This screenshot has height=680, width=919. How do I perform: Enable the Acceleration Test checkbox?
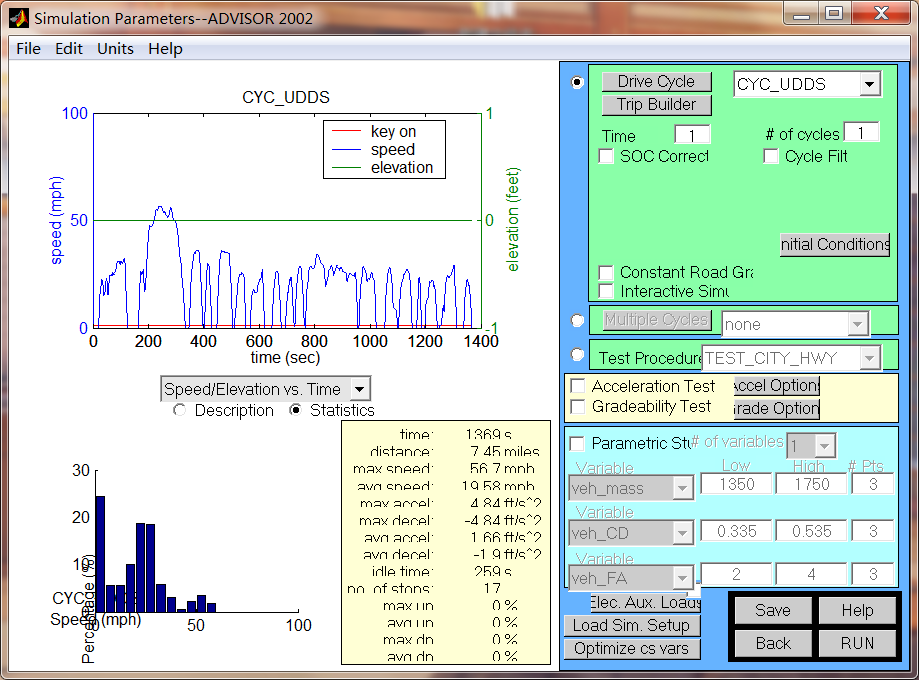click(x=578, y=386)
